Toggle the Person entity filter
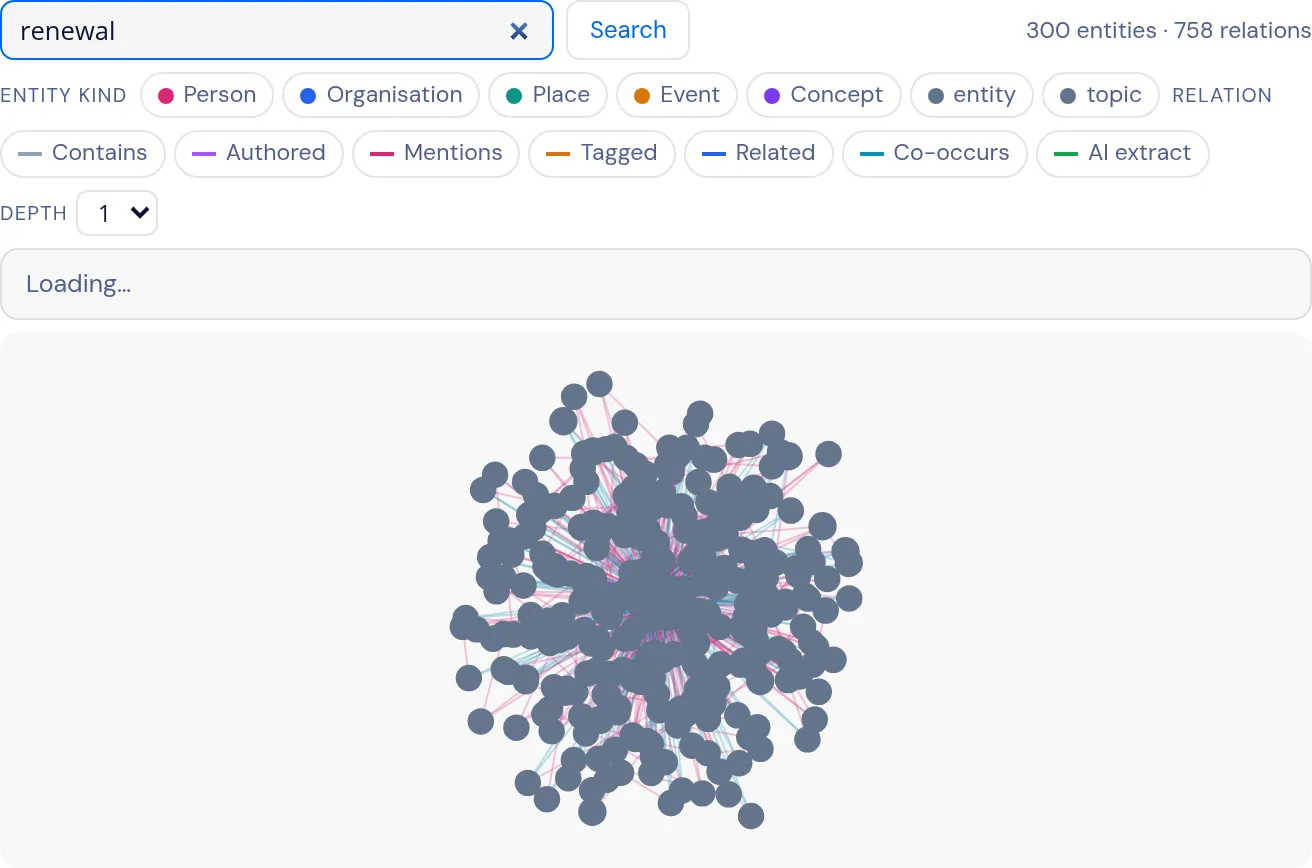This screenshot has height=868, width=1312. point(207,95)
